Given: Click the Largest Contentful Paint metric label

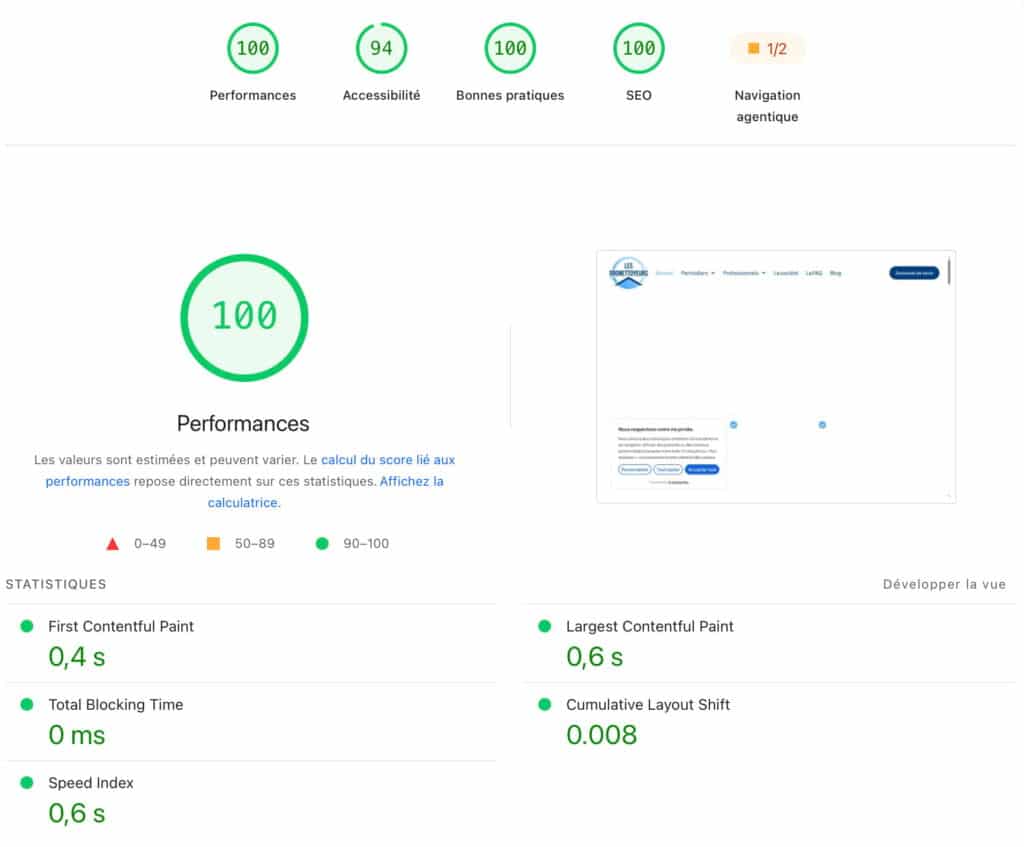Looking at the screenshot, I should pyautogui.click(x=650, y=626).
